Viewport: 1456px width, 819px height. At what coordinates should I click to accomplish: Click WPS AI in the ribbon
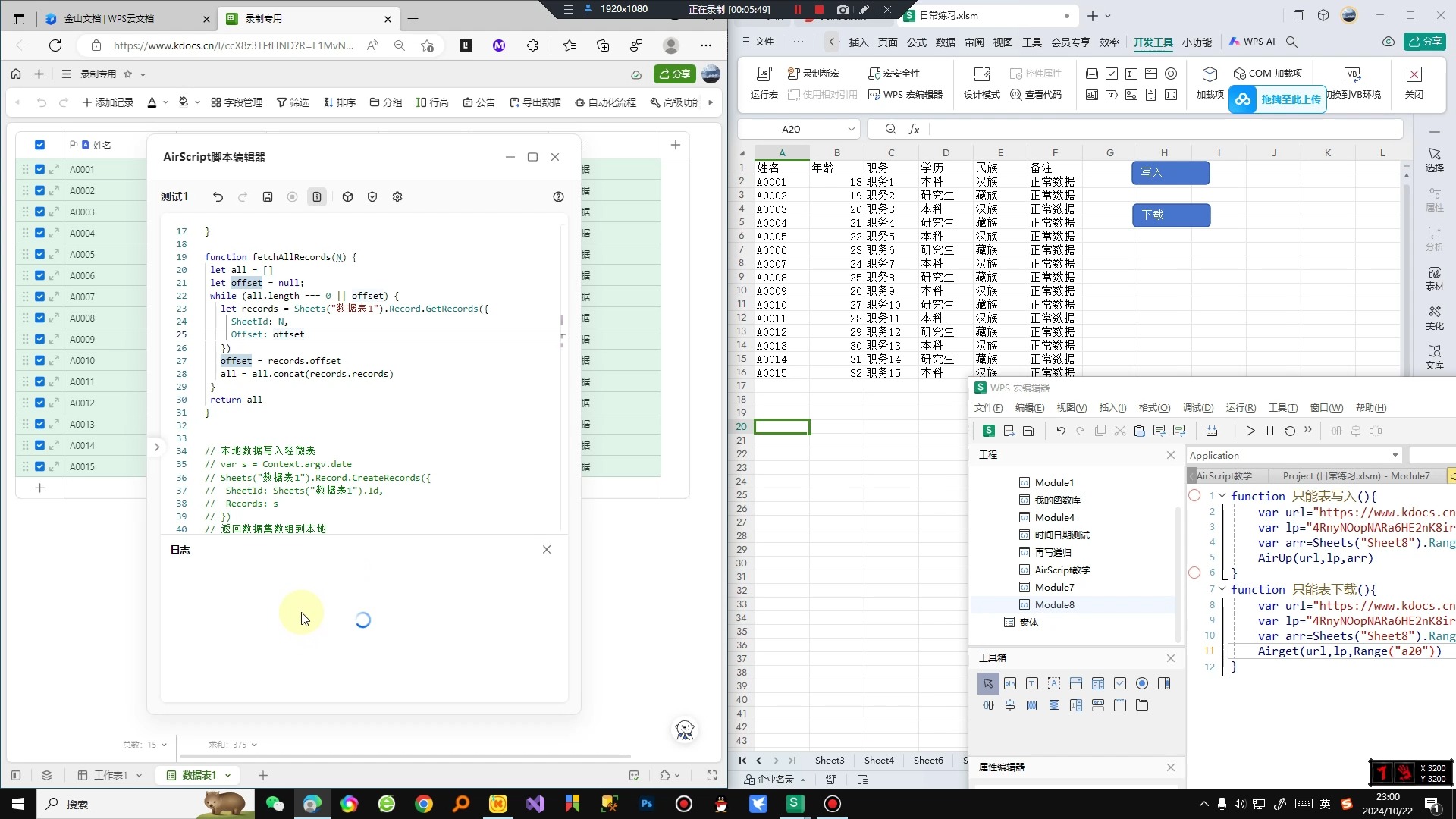1252,42
